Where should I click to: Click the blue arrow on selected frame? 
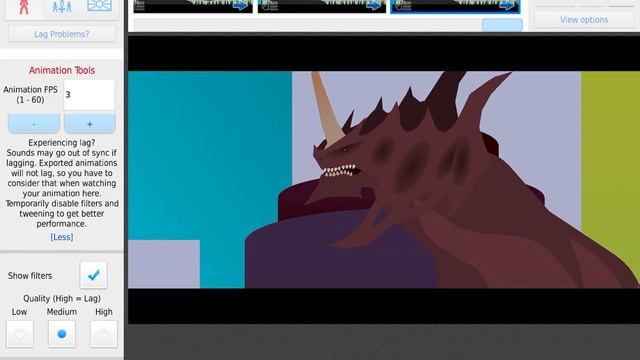507,5
